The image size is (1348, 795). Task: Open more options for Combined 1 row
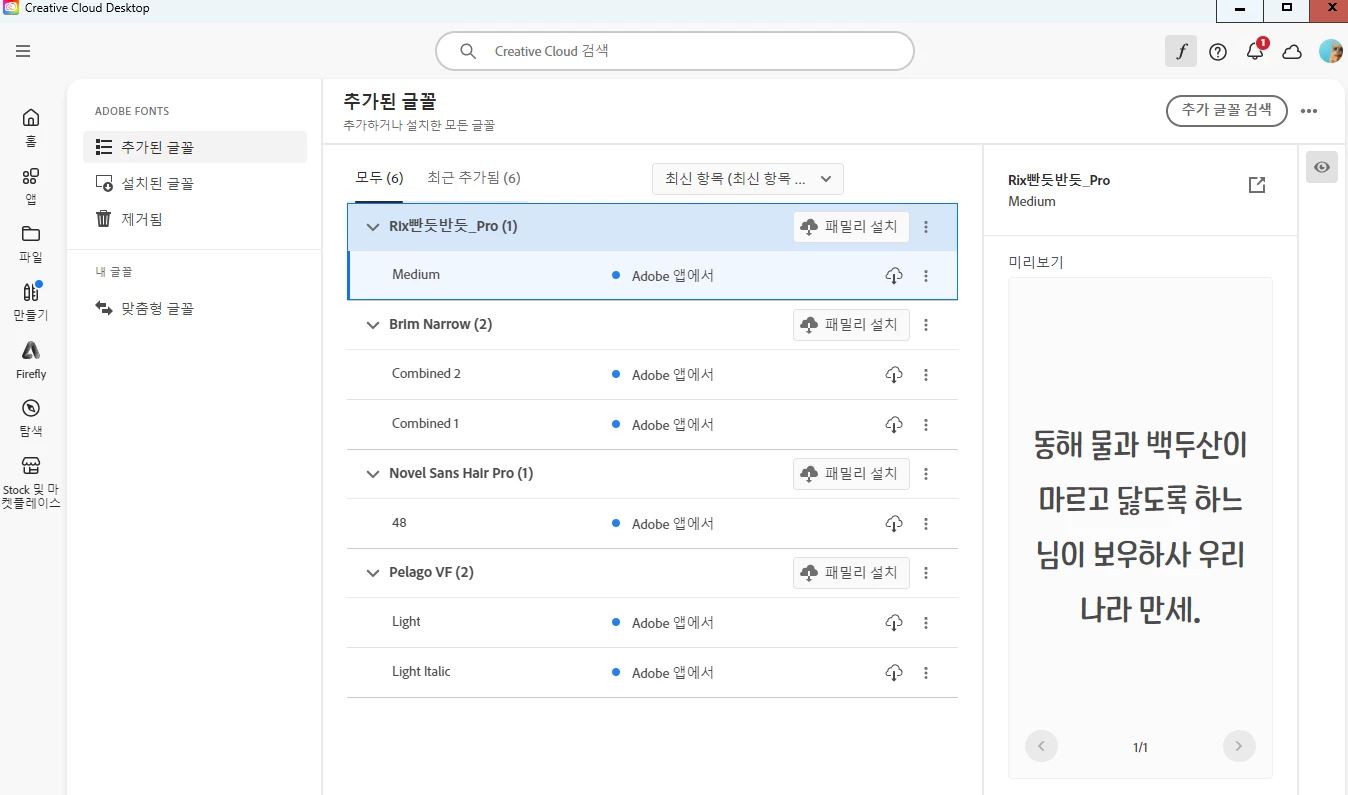[926, 424]
